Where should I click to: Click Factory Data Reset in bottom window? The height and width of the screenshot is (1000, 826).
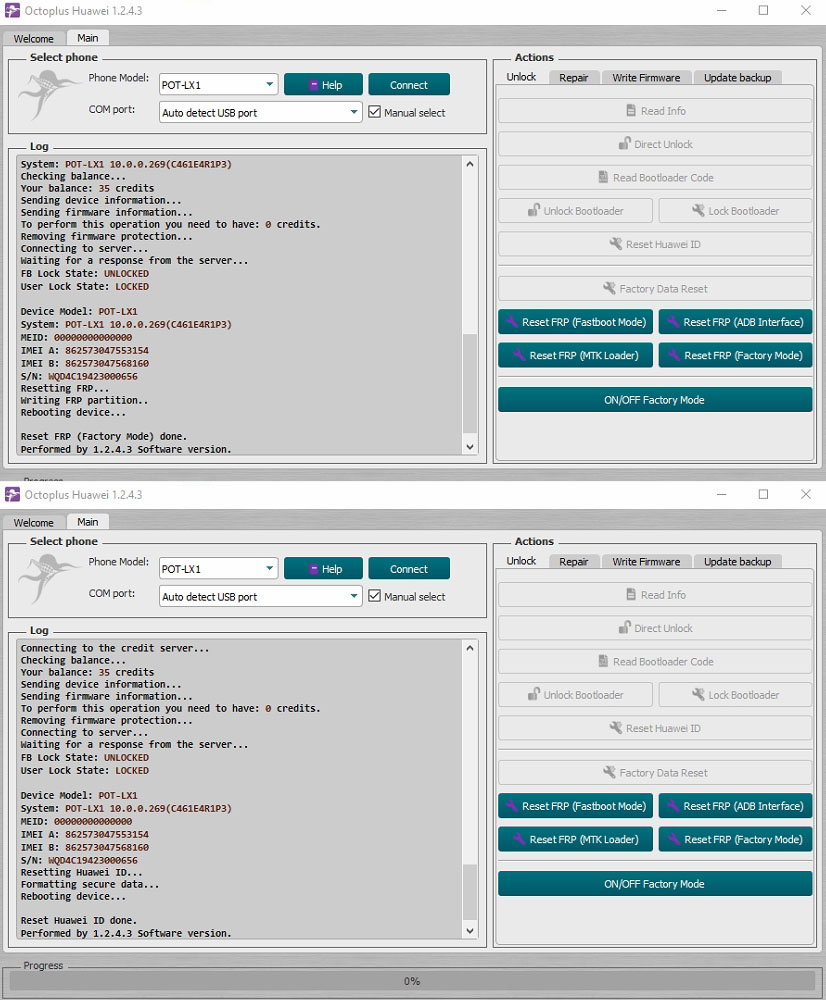click(655, 773)
